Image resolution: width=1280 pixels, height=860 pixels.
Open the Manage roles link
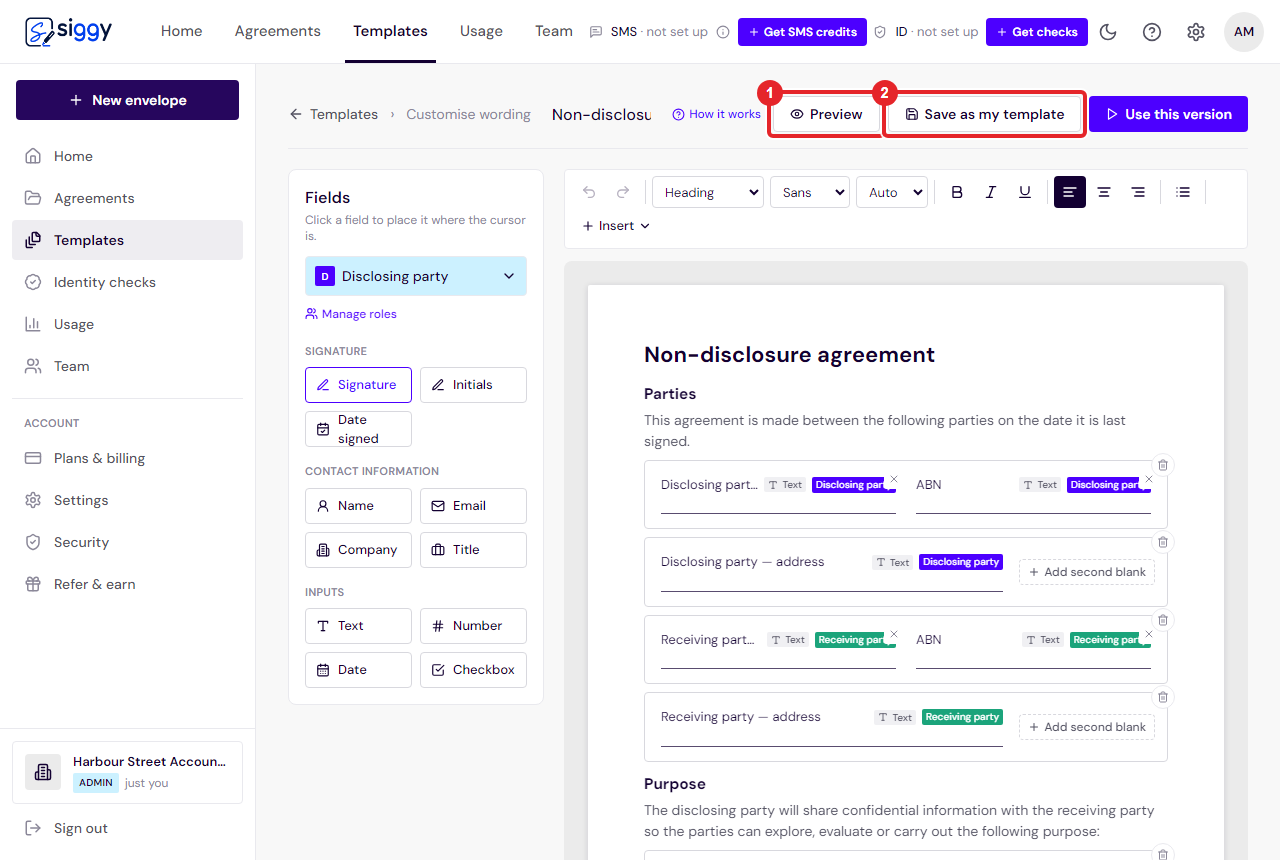coord(351,314)
